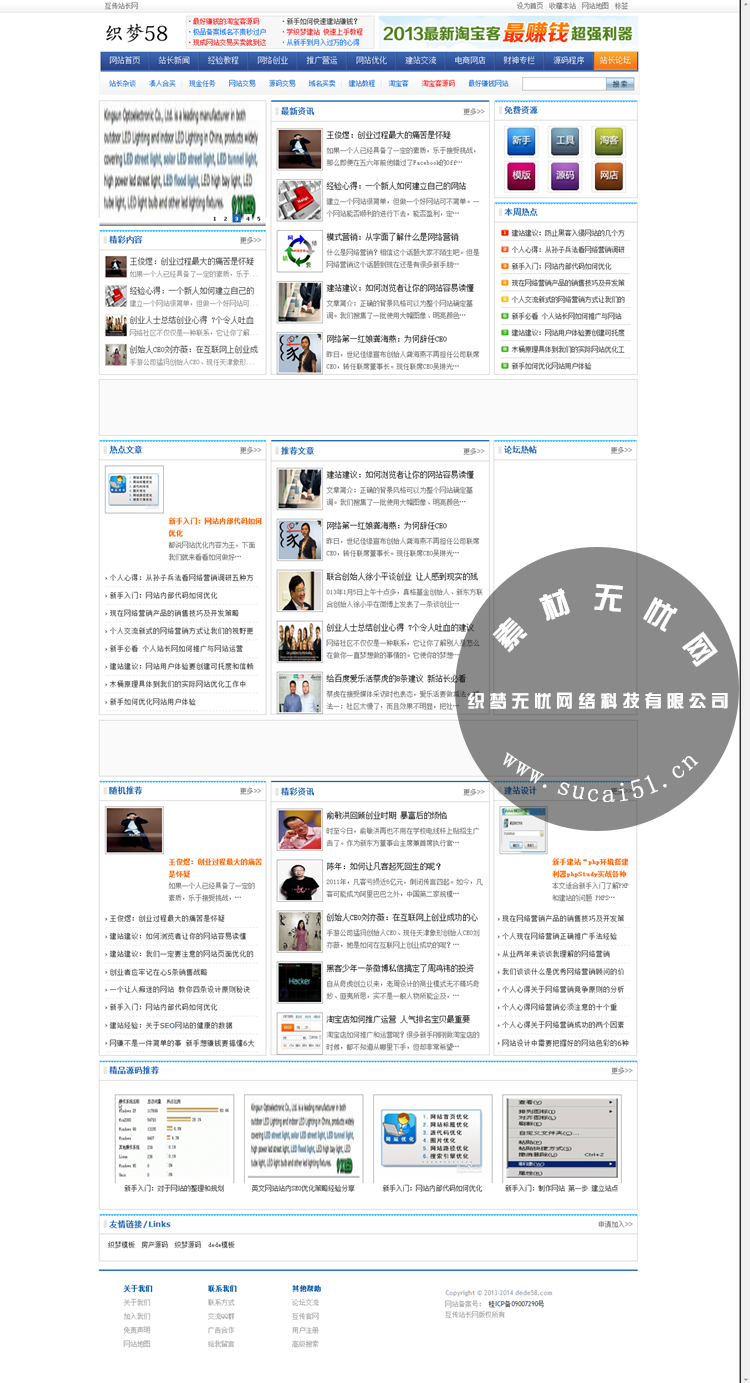
Task: Open orange link 新手入门：网站内部代码如何优化
Action: click(x=215, y=527)
